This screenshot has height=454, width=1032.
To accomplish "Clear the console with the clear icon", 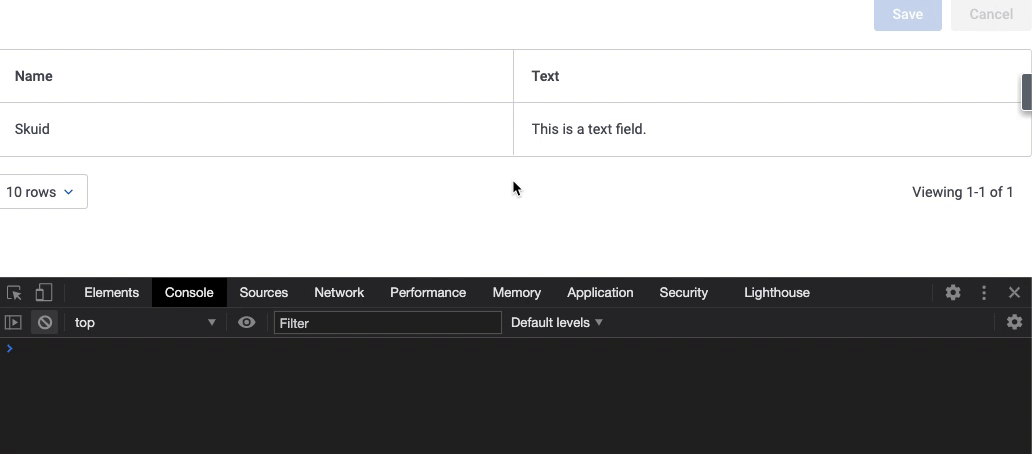I will [44, 322].
